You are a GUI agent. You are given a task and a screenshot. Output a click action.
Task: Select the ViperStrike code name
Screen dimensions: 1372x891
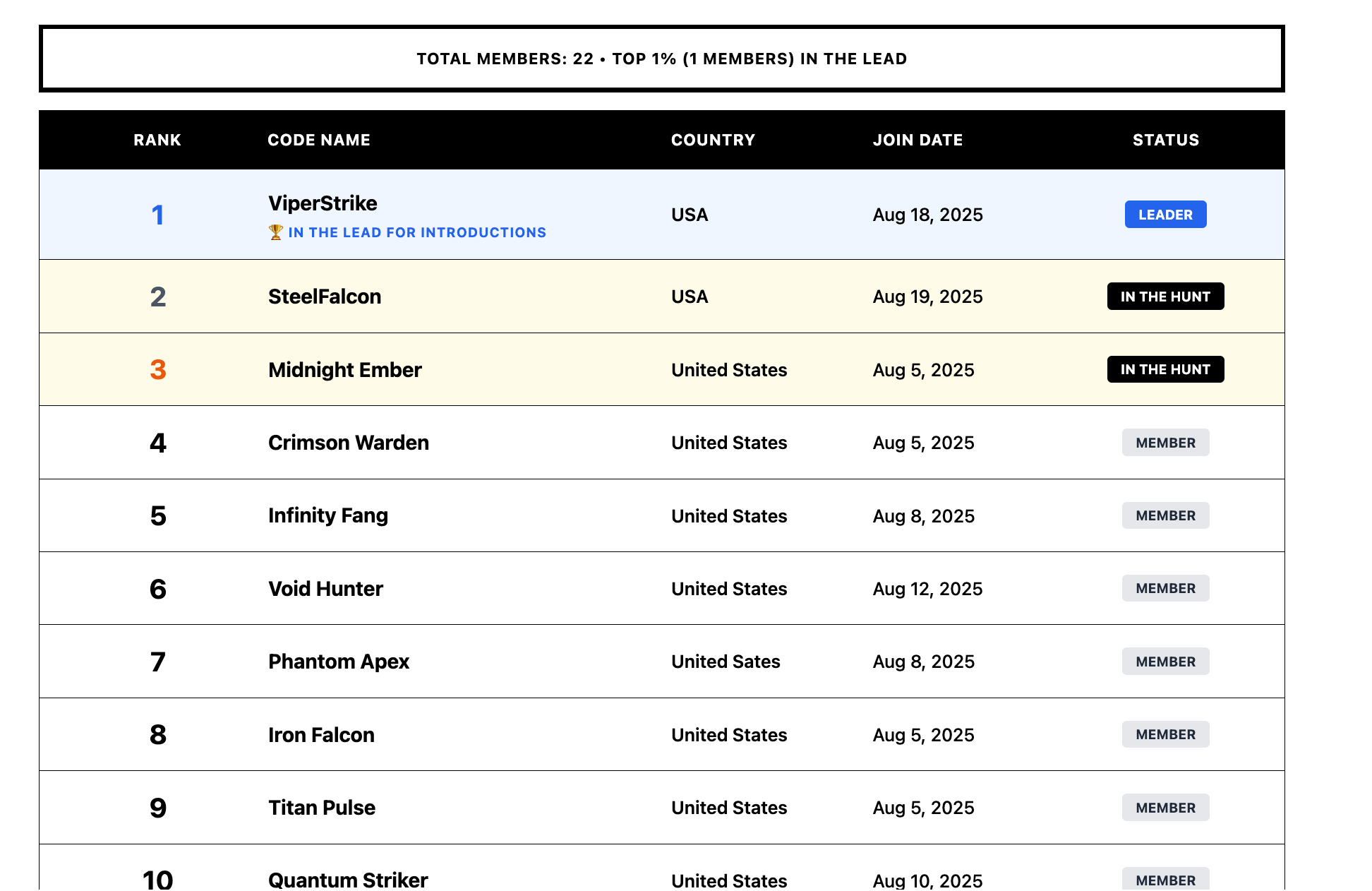(x=323, y=203)
